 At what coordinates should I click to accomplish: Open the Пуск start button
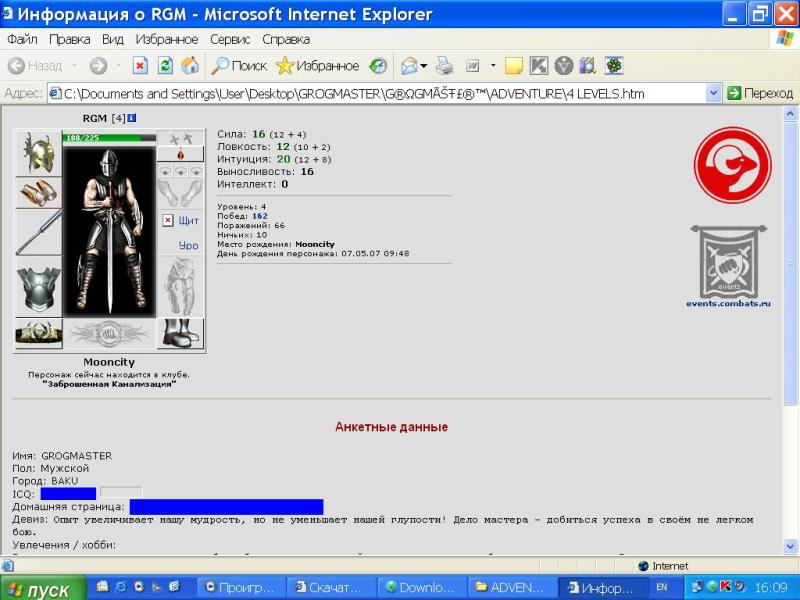coord(42,588)
